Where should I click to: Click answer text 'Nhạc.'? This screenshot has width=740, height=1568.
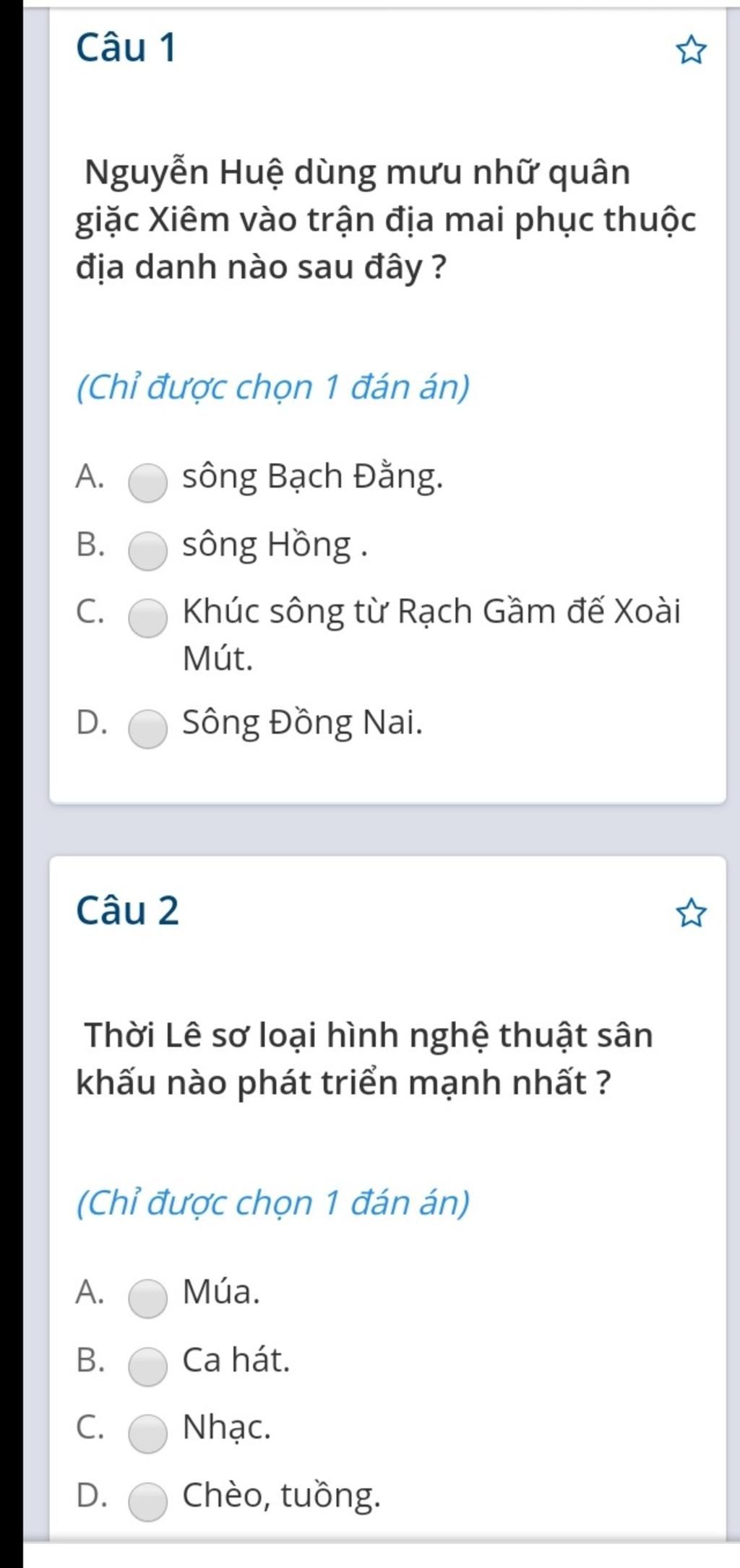click(x=227, y=1428)
